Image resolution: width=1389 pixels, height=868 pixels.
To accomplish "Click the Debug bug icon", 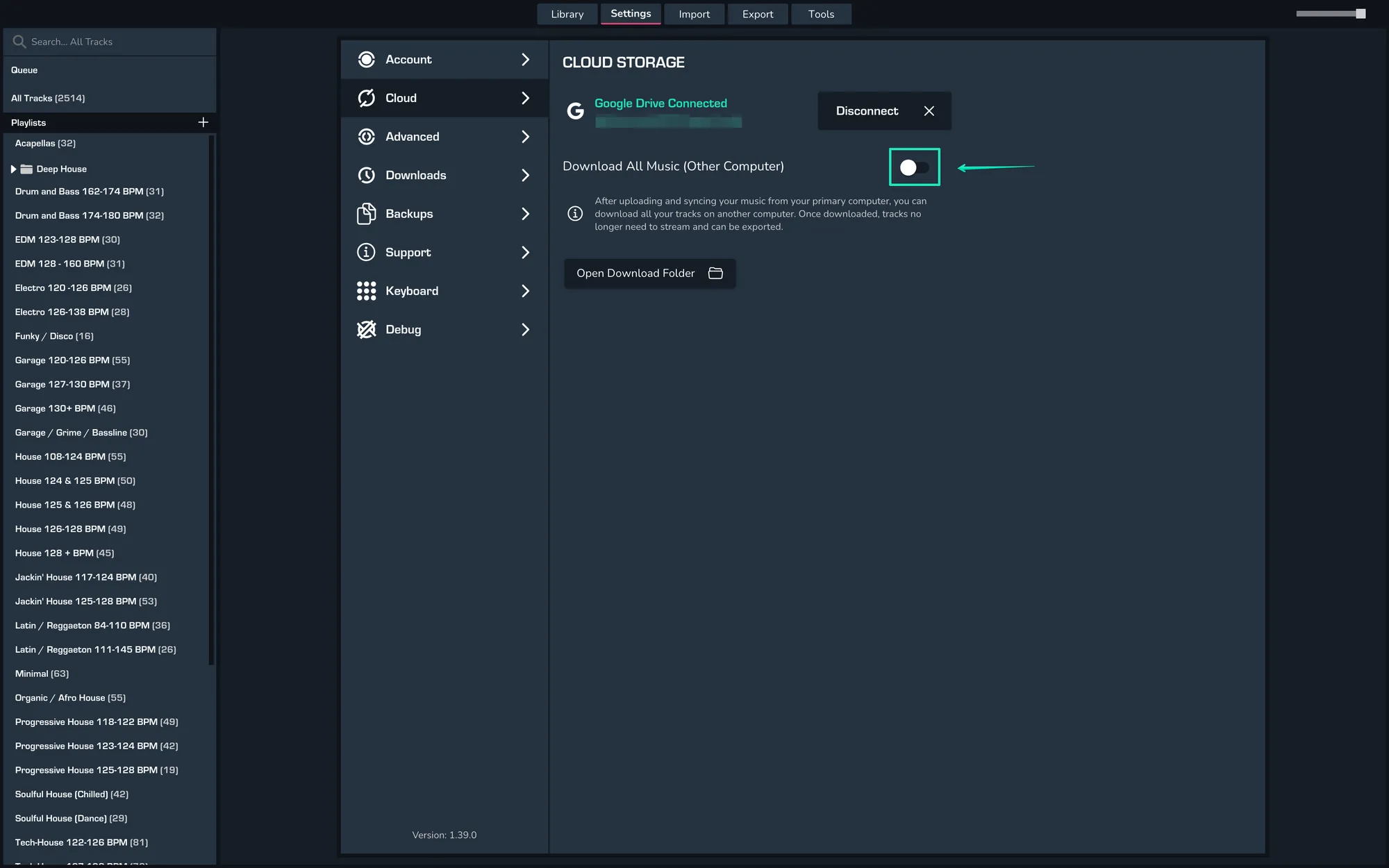I will coord(366,330).
